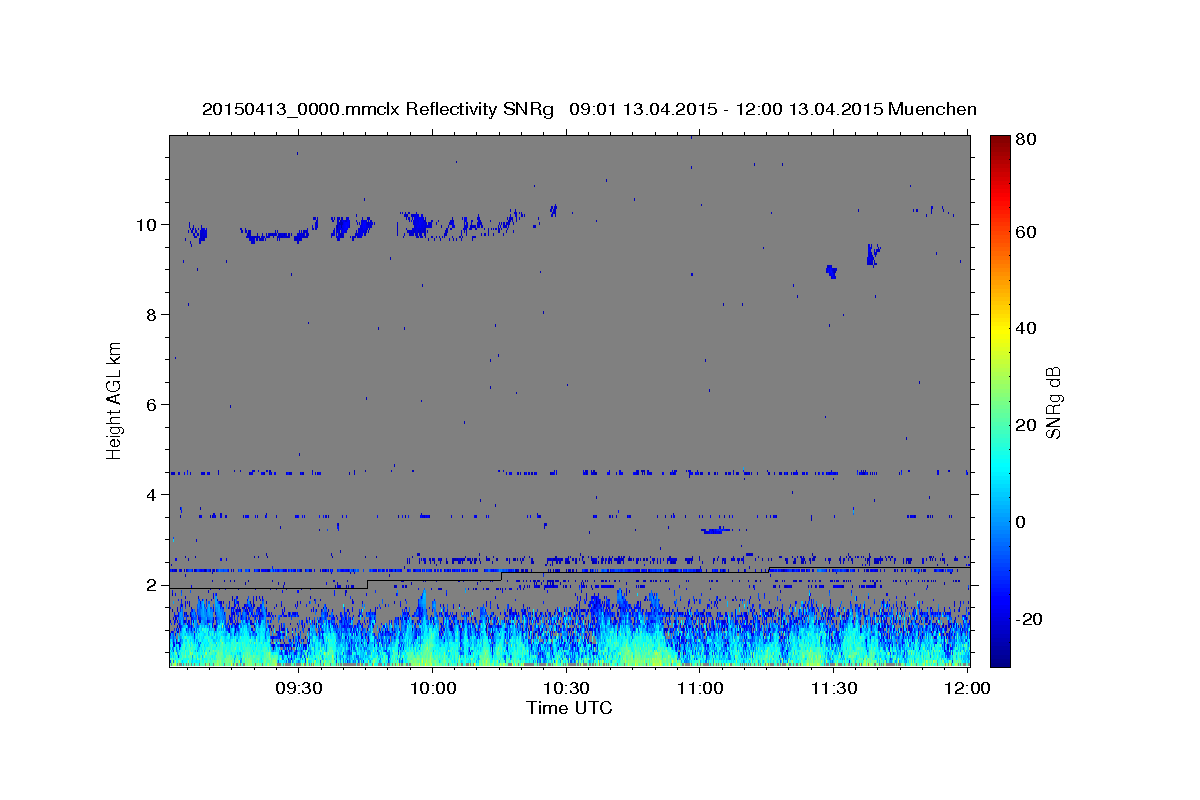Click the '12:00' time tick label

tap(967, 688)
